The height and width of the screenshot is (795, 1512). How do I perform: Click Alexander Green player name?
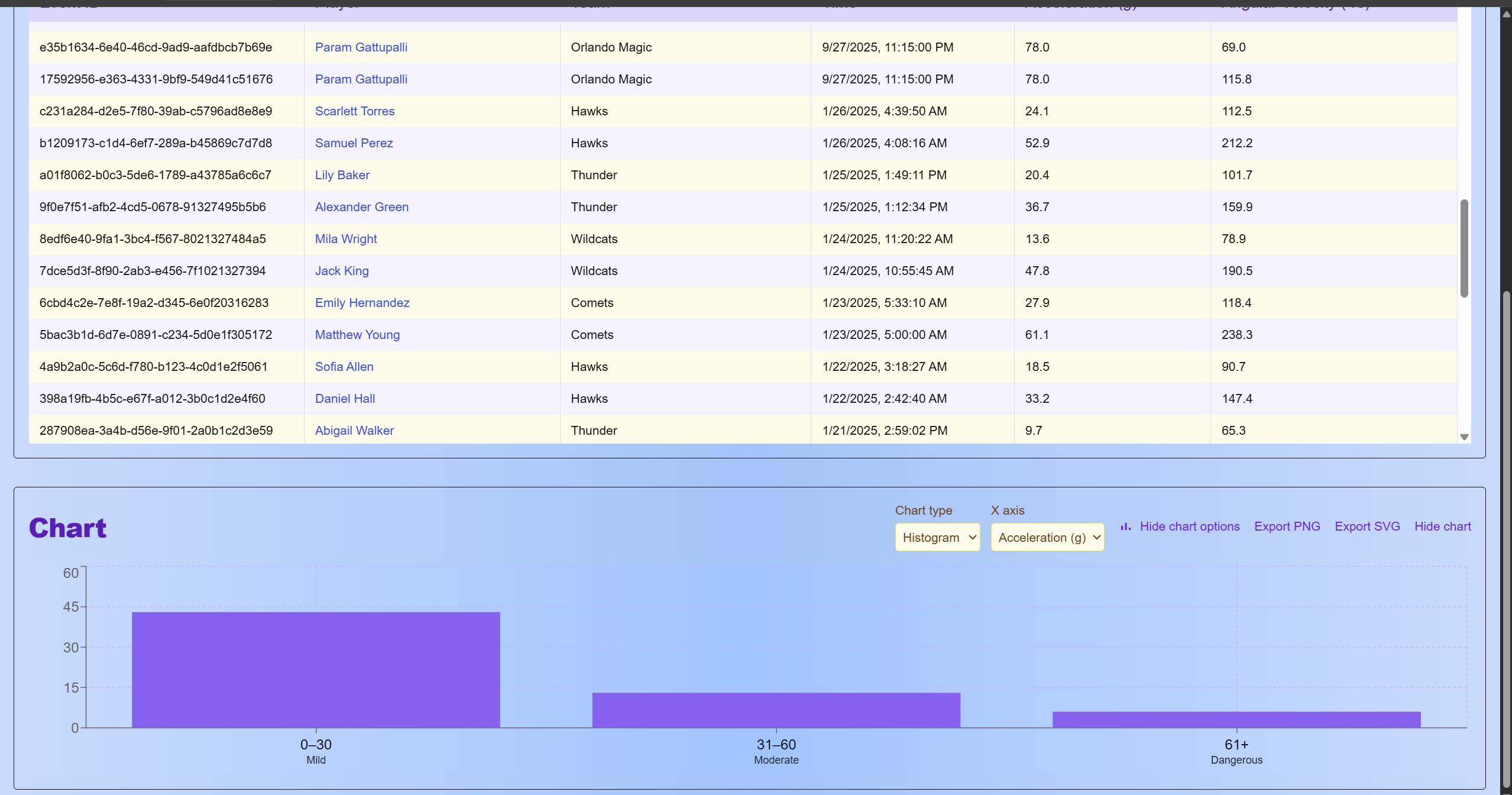[361, 207]
